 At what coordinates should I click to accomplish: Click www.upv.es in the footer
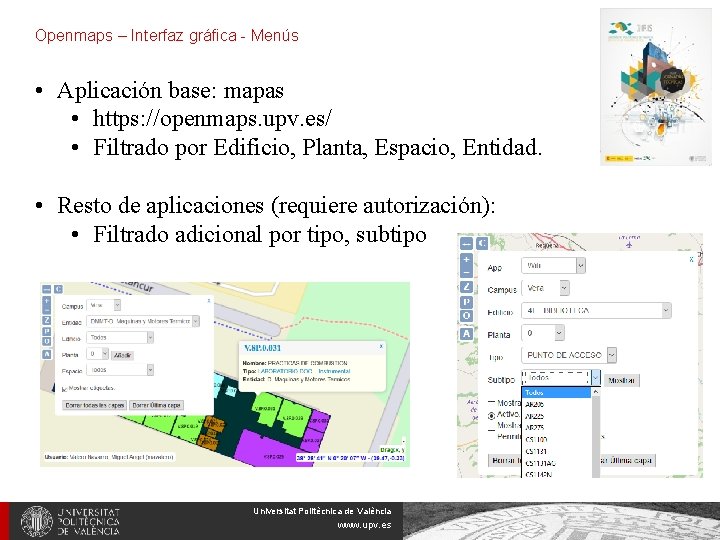click(x=364, y=525)
